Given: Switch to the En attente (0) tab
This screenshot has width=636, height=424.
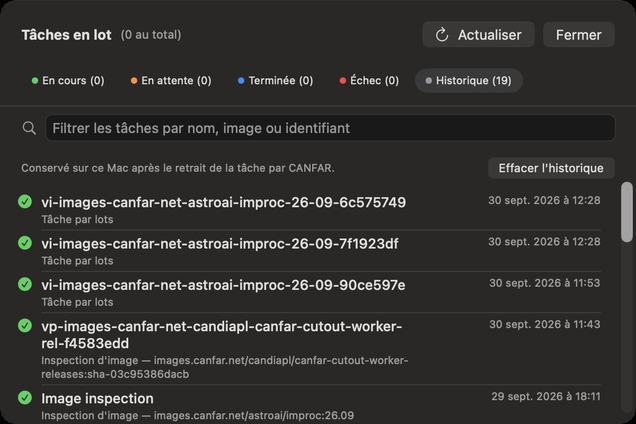Looking at the screenshot, I should pos(171,81).
